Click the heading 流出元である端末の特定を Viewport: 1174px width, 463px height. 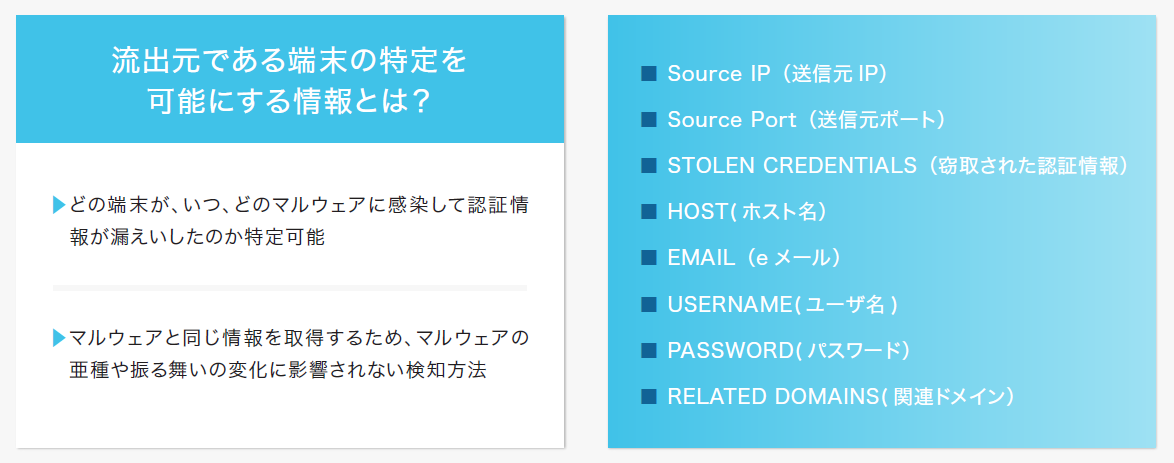pyautogui.click(x=289, y=61)
